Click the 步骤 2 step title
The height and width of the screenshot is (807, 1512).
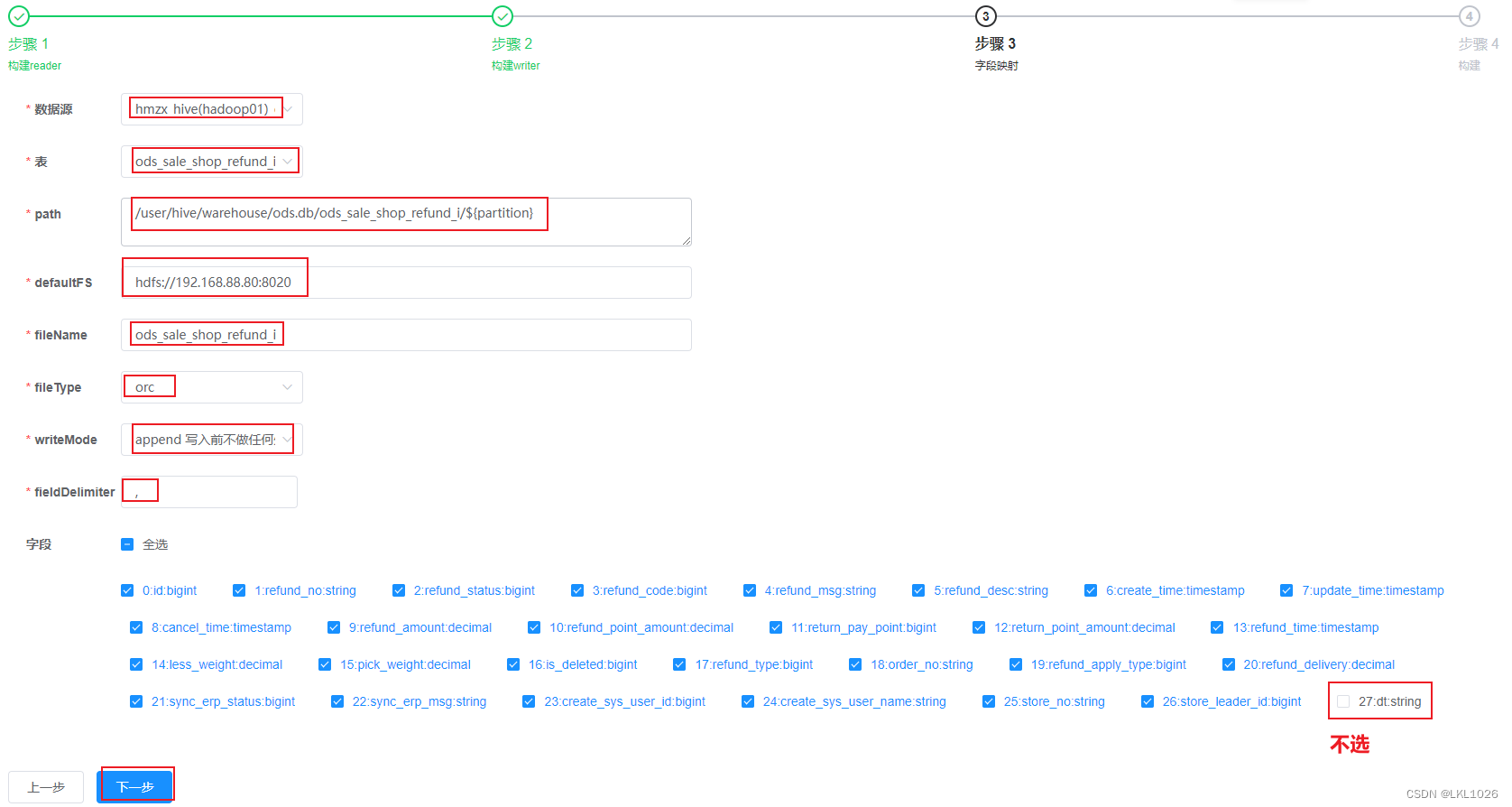pos(512,43)
